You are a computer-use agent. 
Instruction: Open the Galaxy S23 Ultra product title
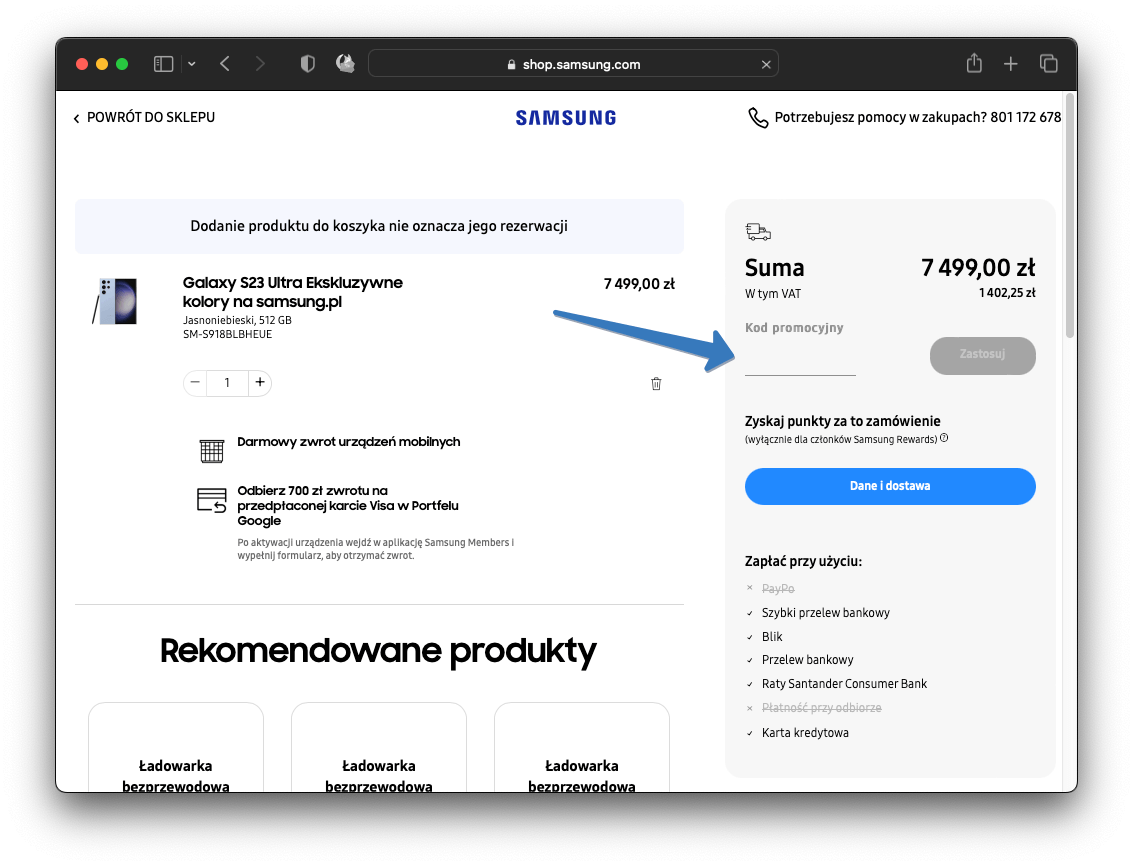tap(292, 292)
